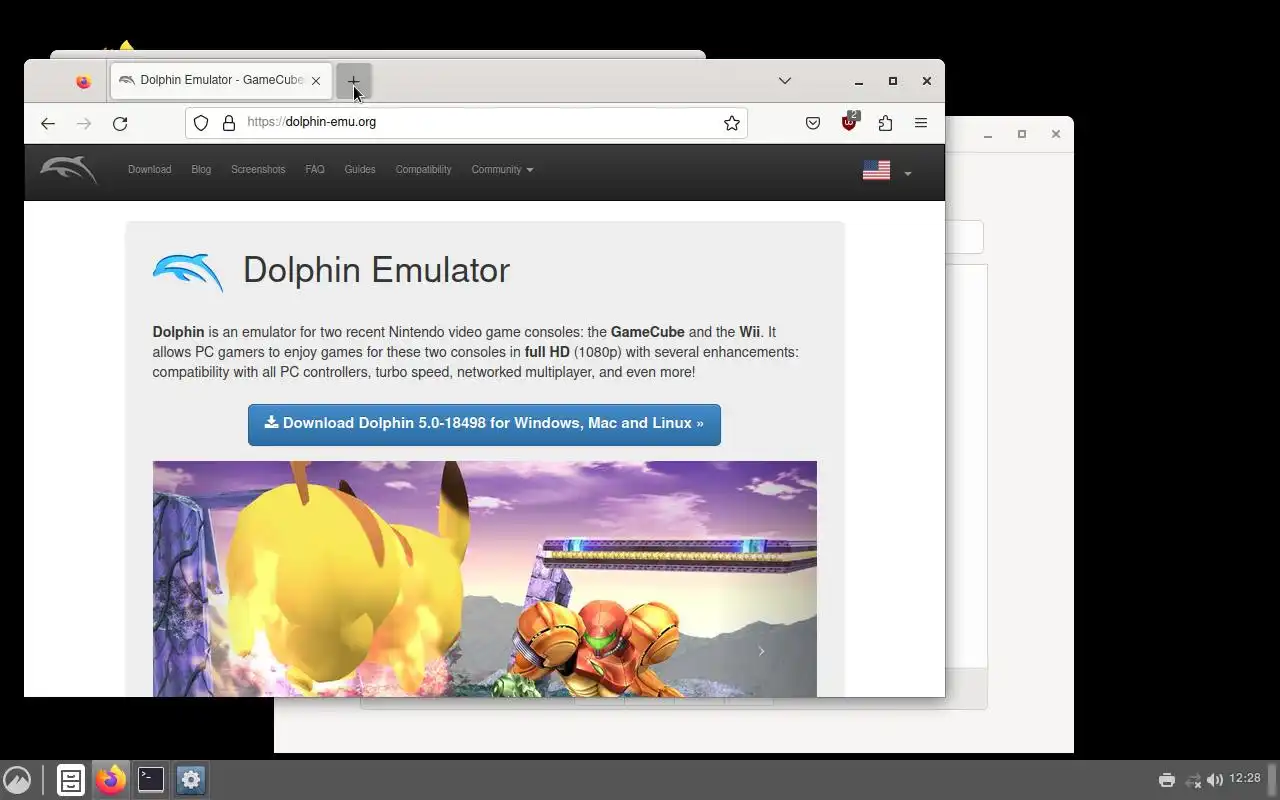1280x800 pixels.
Task: Click the Smash Bros screenshot image
Action: coord(484,579)
